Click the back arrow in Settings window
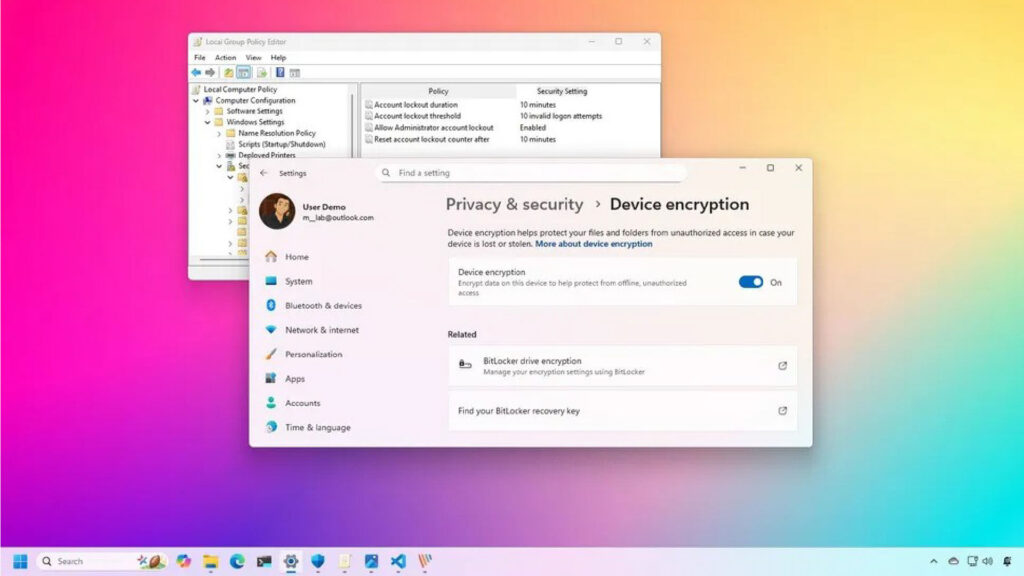Viewport: 1024px width, 576px height. coord(264,173)
